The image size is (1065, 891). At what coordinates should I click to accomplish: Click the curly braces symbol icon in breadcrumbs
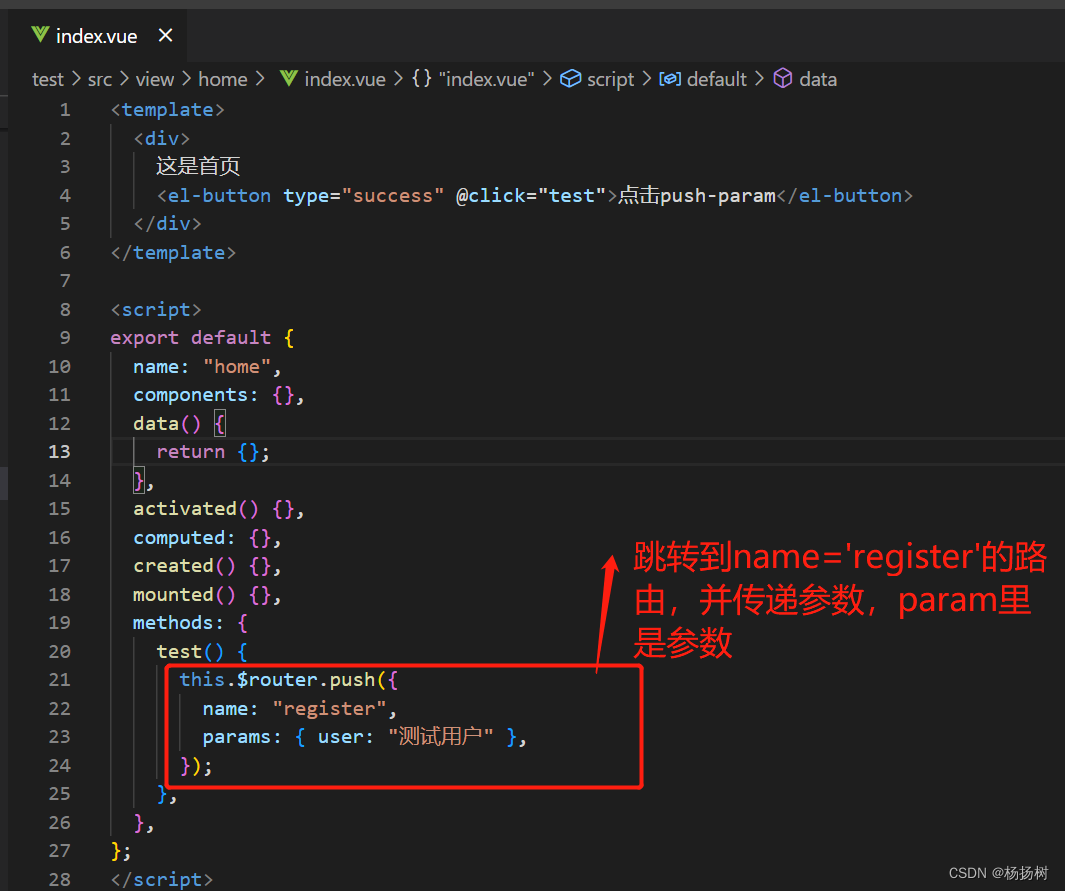pos(422,79)
